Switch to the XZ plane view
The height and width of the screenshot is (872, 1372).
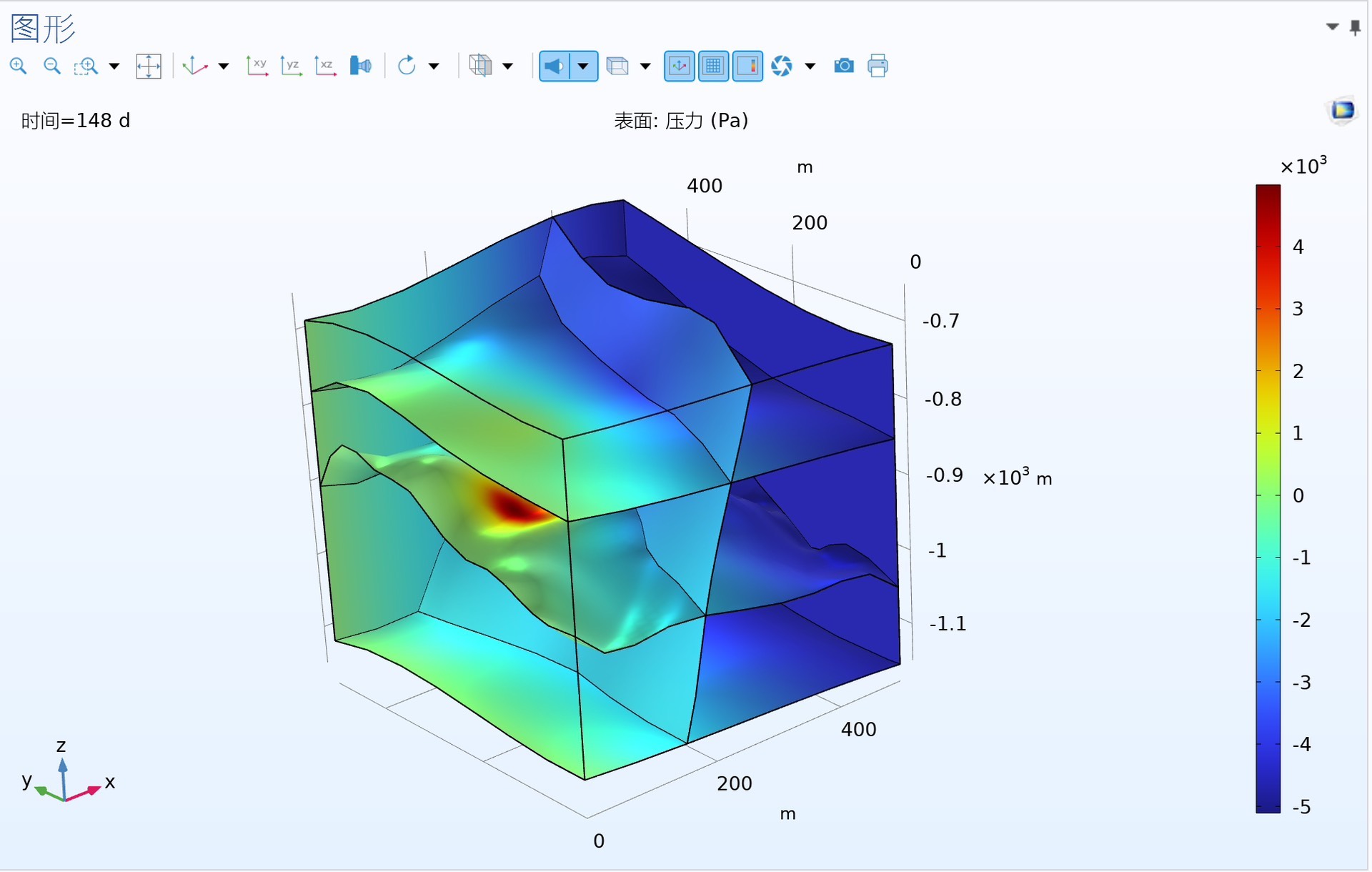point(325,66)
